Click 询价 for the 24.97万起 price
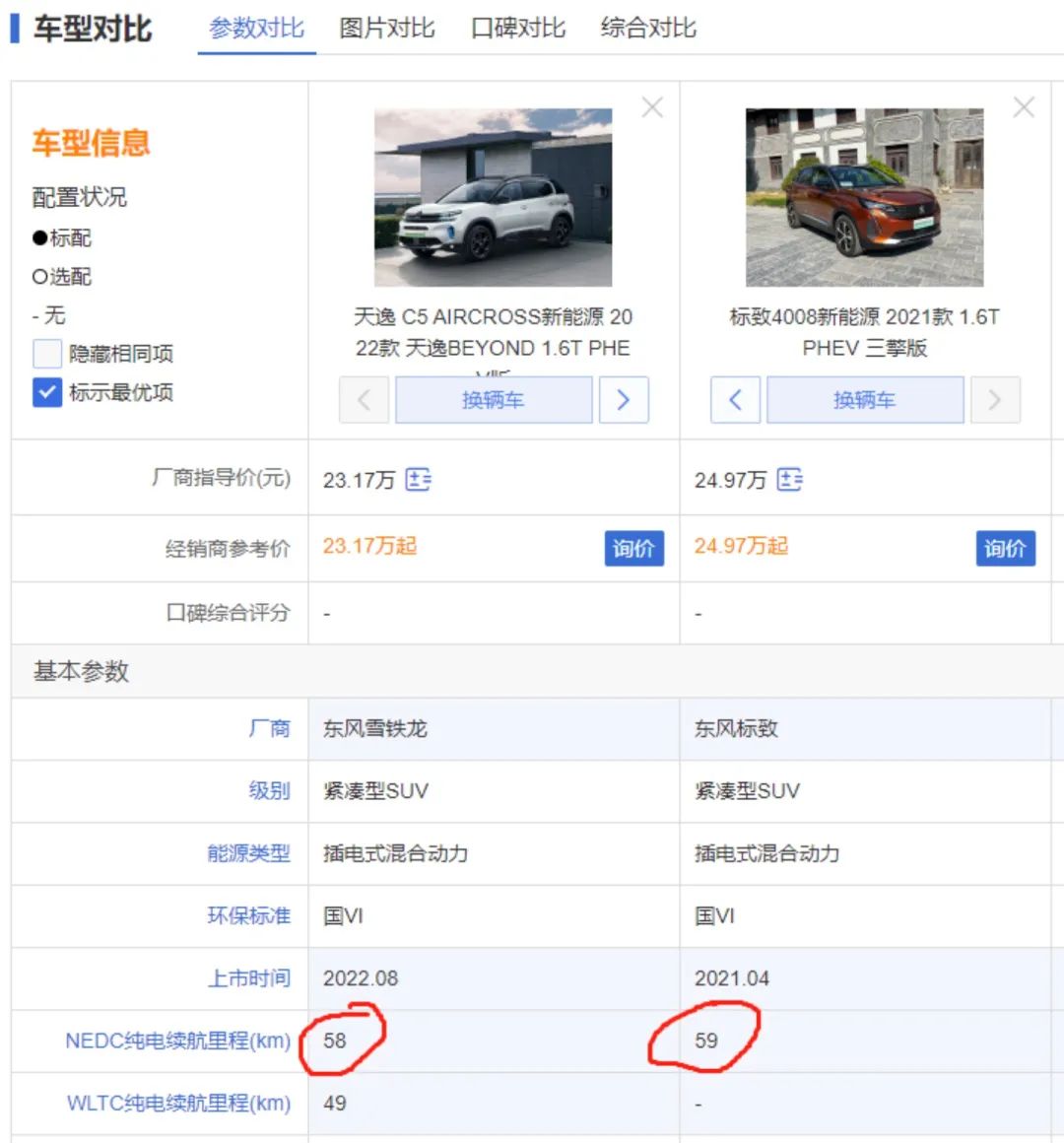 coord(1006,548)
